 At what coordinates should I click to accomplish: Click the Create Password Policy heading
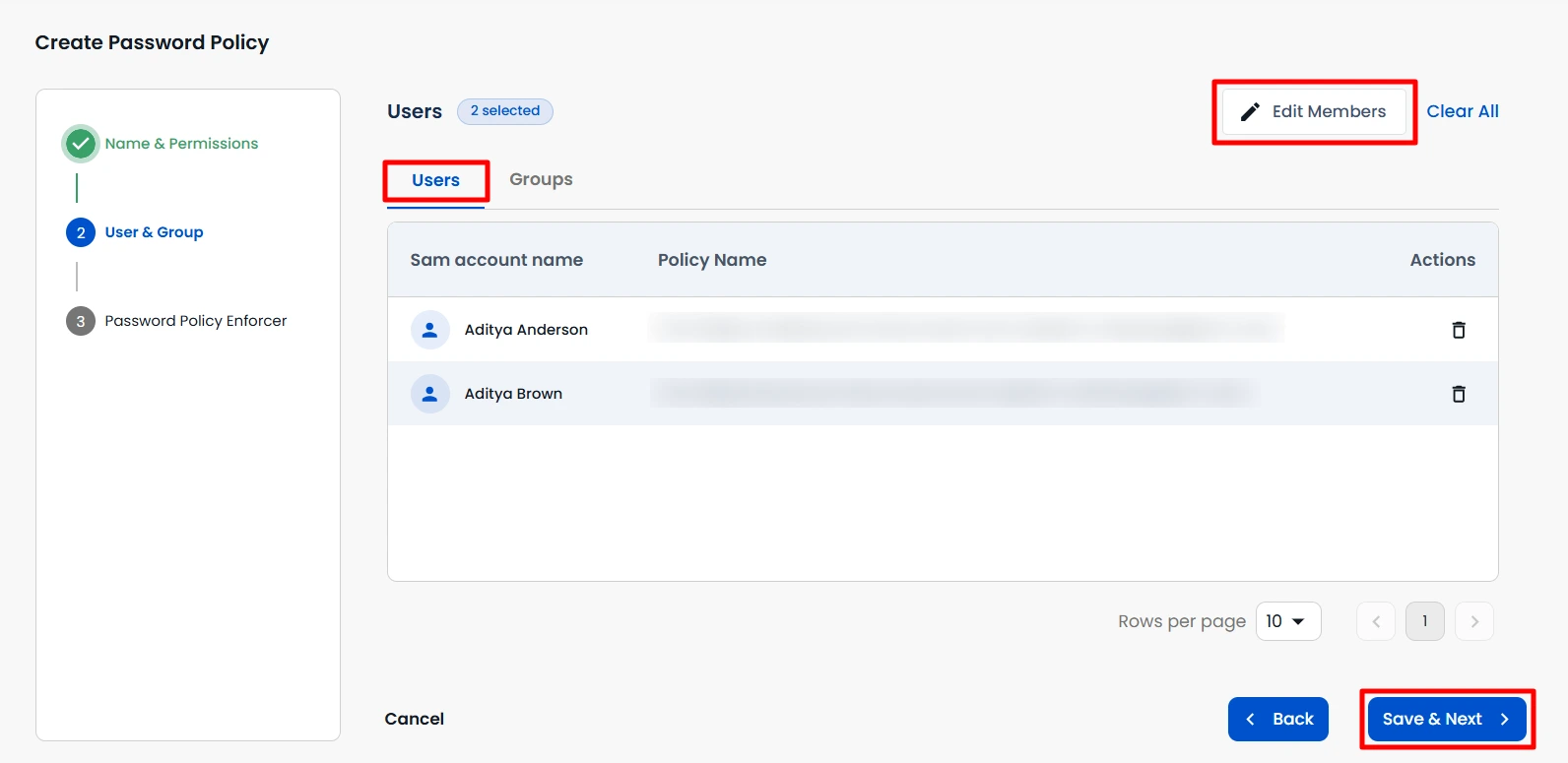[152, 42]
